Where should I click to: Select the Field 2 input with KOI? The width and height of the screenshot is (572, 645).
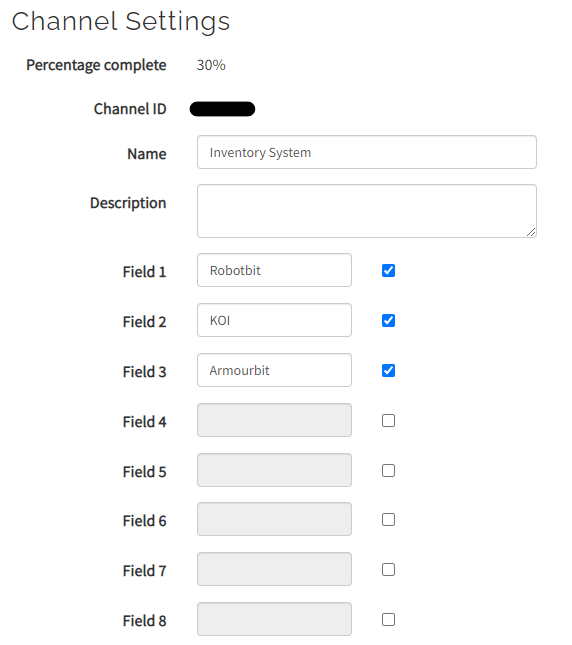pyautogui.click(x=274, y=320)
